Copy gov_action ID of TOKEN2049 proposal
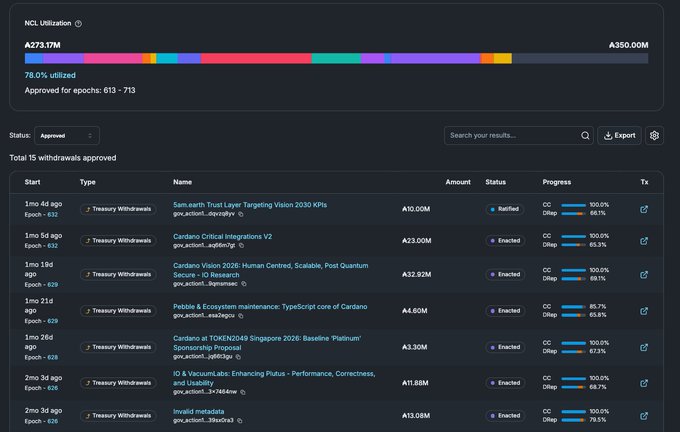The image size is (680, 432). pyautogui.click(x=238, y=357)
